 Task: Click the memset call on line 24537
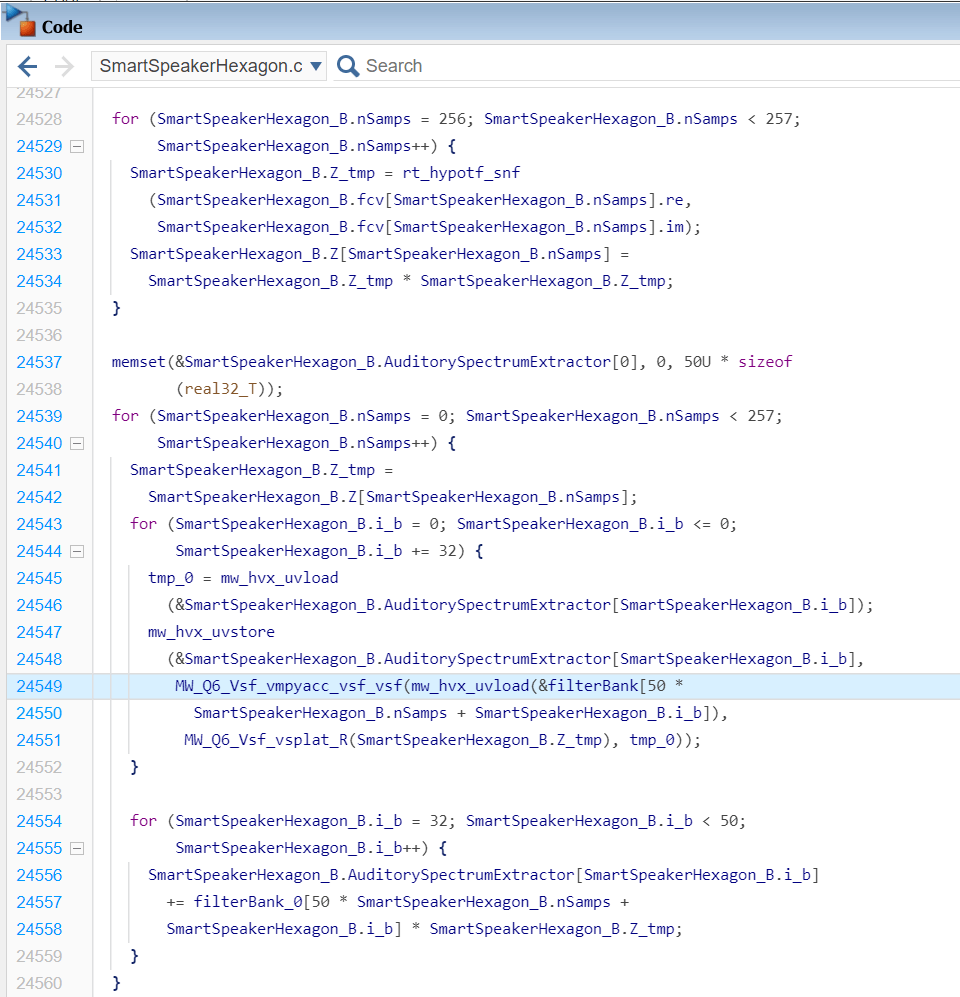pyautogui.click(x=139, y=362)
